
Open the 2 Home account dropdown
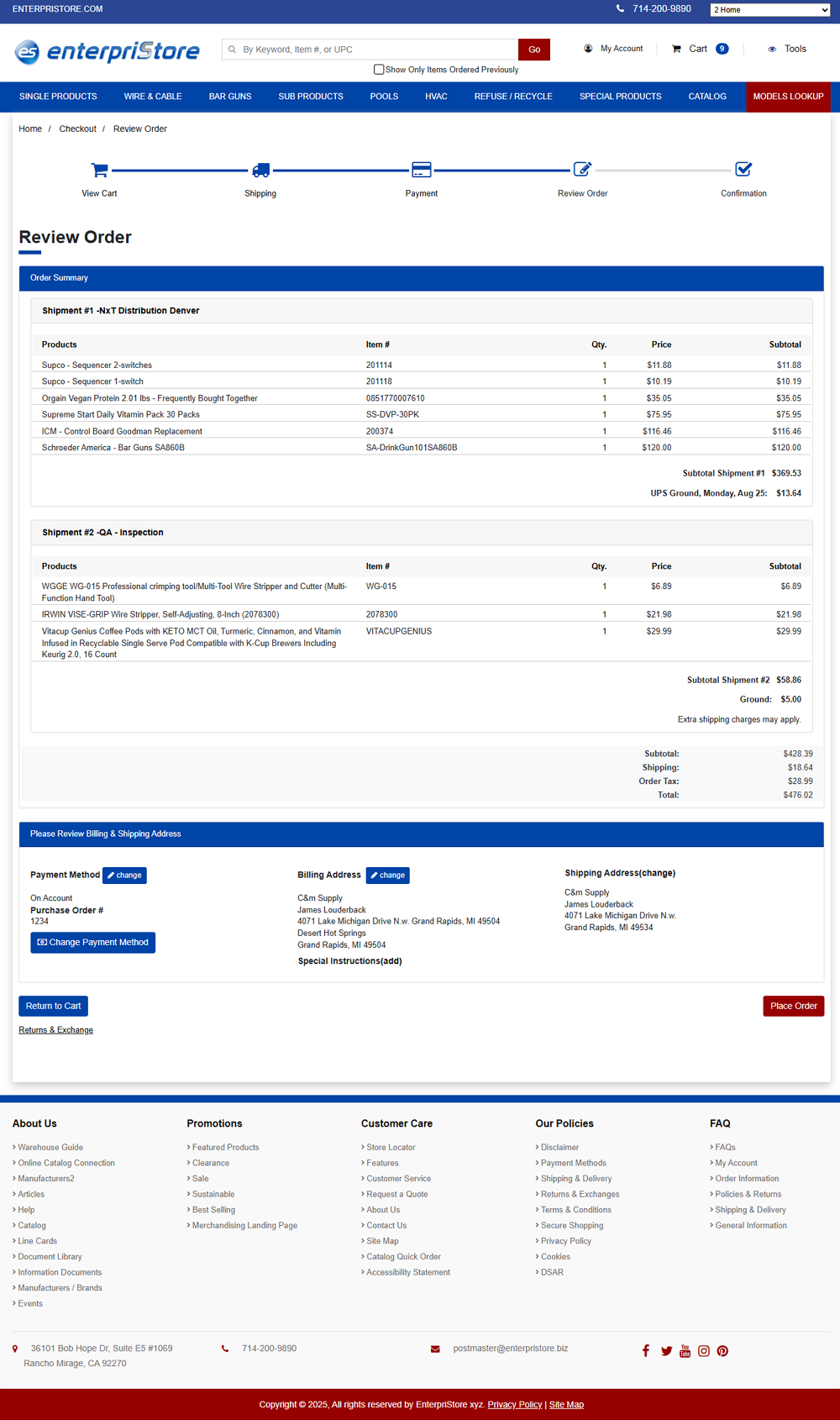(x=770, y=9)
